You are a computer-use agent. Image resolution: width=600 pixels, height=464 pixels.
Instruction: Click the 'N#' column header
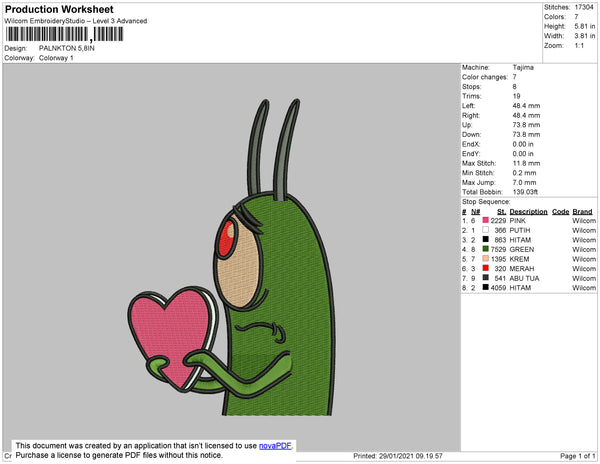pos(476,212)
